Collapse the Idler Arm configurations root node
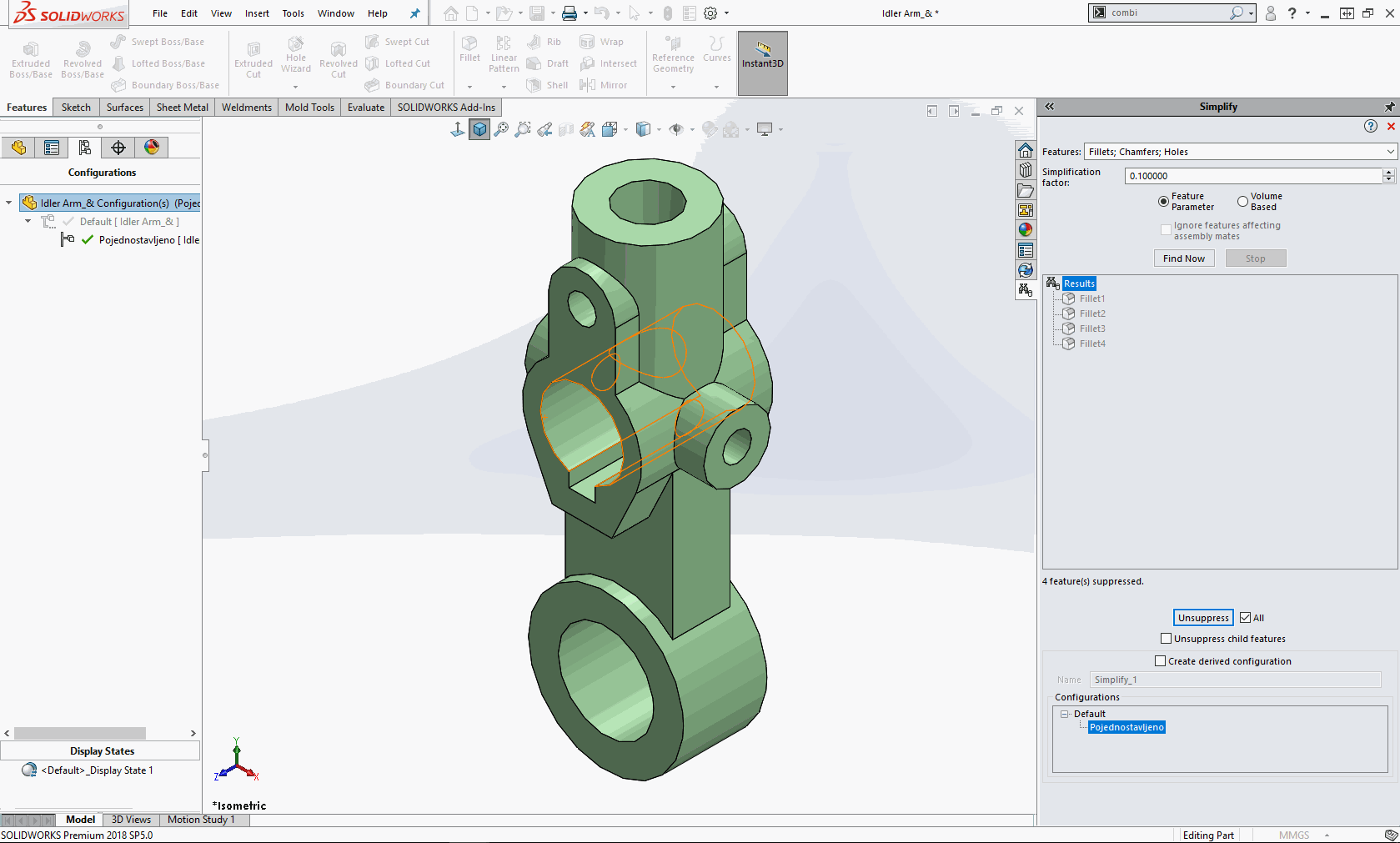This screenshot has width=1400, height=843. coord(9,203)
